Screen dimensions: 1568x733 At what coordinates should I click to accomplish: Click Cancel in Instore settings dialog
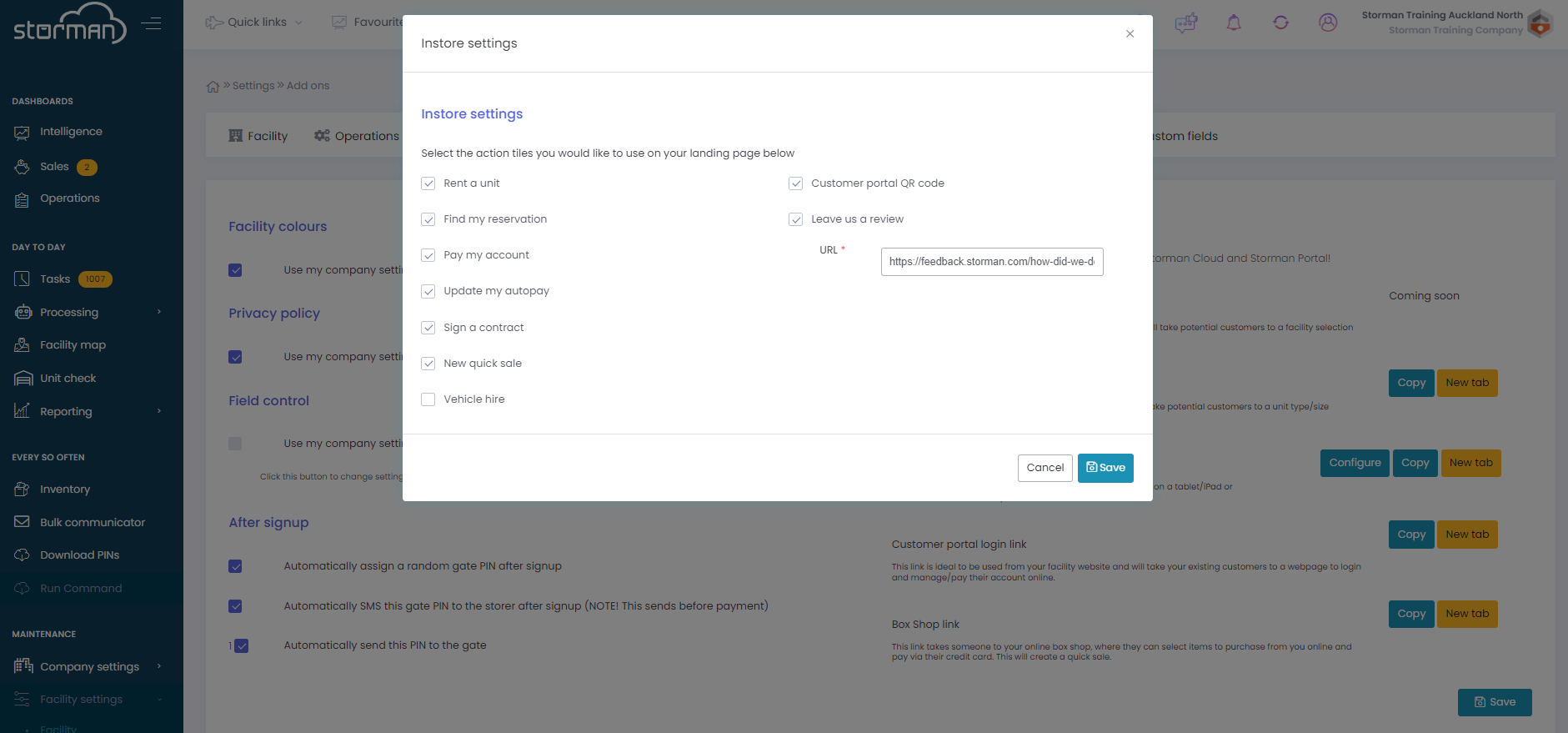pyautogui.click(x=1045, y=468)
